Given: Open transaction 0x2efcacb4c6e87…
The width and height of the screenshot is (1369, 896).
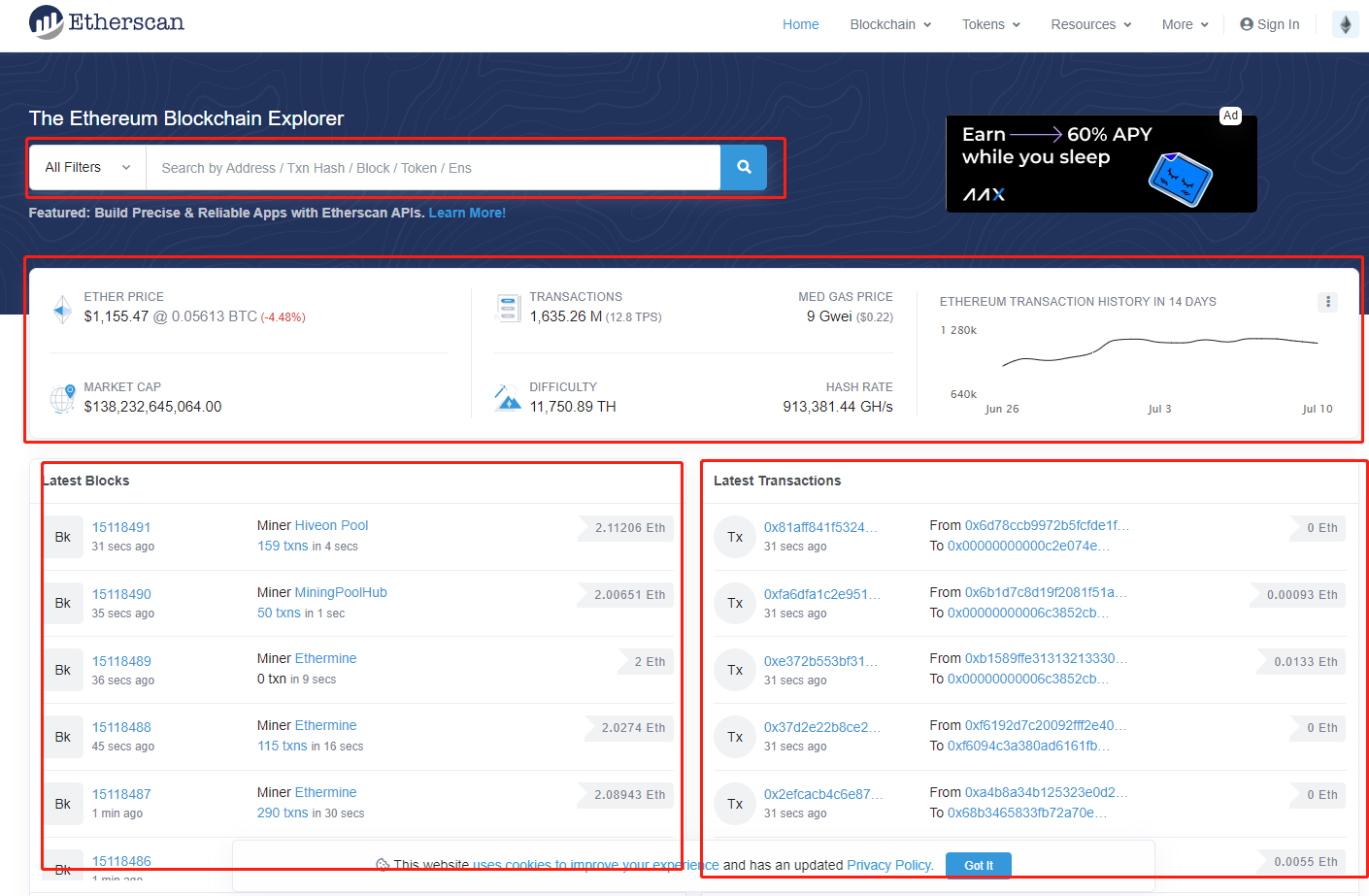Looking at the screenshot, I should [823, 794].
